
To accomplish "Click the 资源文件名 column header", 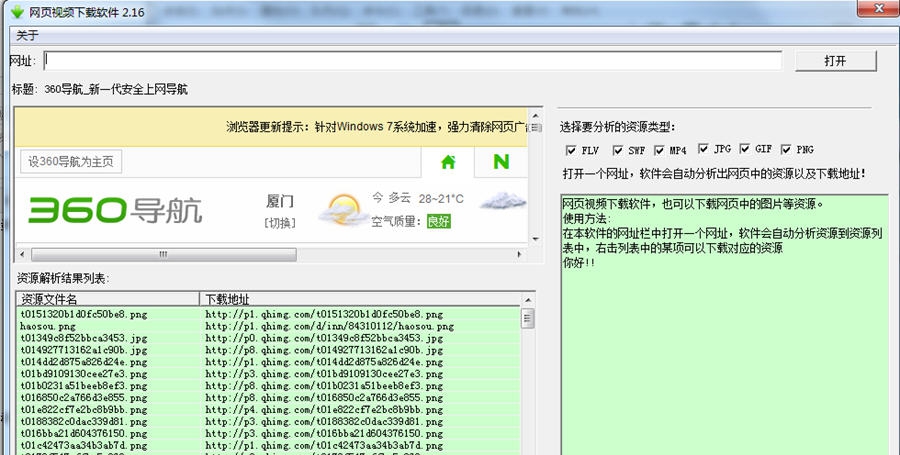I will [108, 299].
